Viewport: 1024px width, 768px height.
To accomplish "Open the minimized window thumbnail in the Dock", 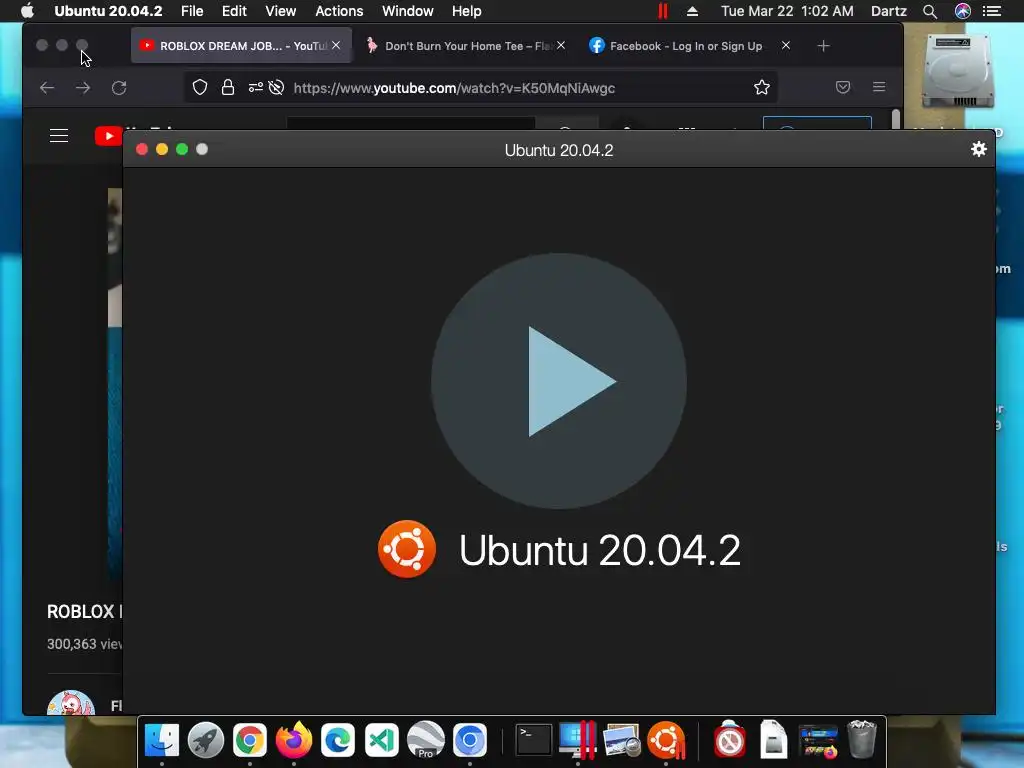I will pos(818,741).
